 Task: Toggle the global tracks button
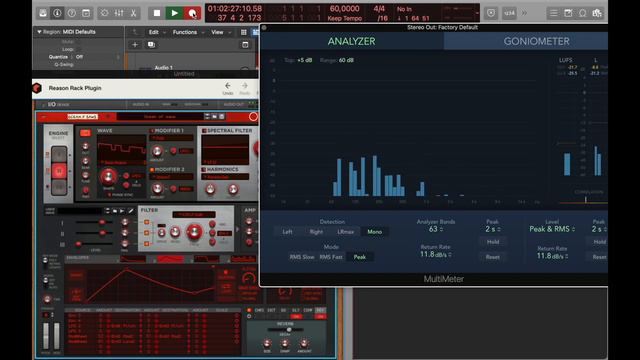coord(245,45)
